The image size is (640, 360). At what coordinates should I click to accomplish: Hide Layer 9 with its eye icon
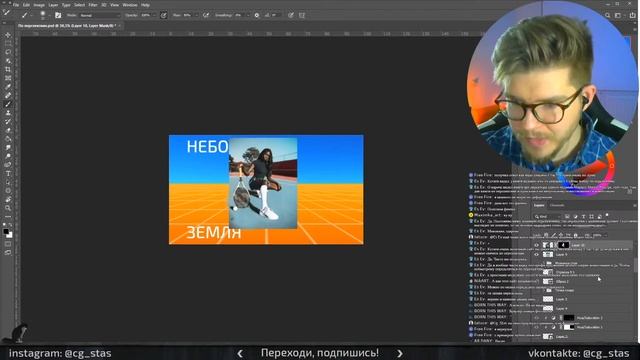click(536, 254)
